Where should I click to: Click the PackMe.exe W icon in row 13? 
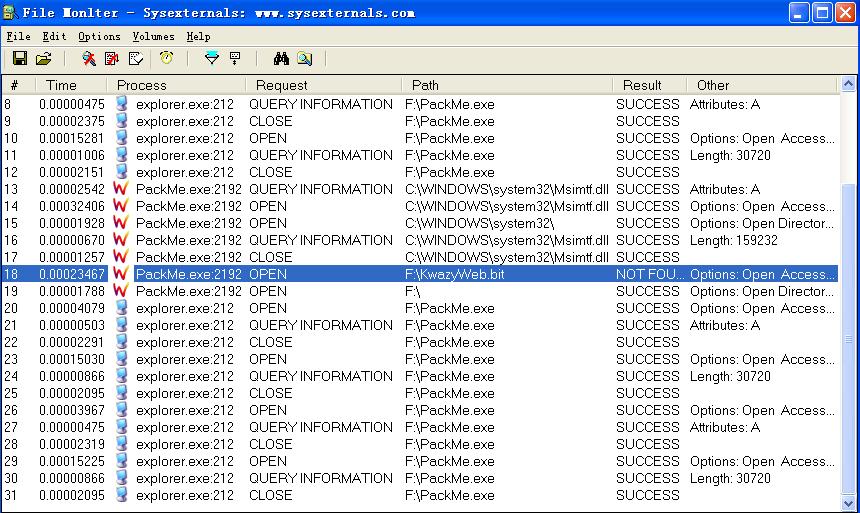pyautogui.click(x=121, y=189)
